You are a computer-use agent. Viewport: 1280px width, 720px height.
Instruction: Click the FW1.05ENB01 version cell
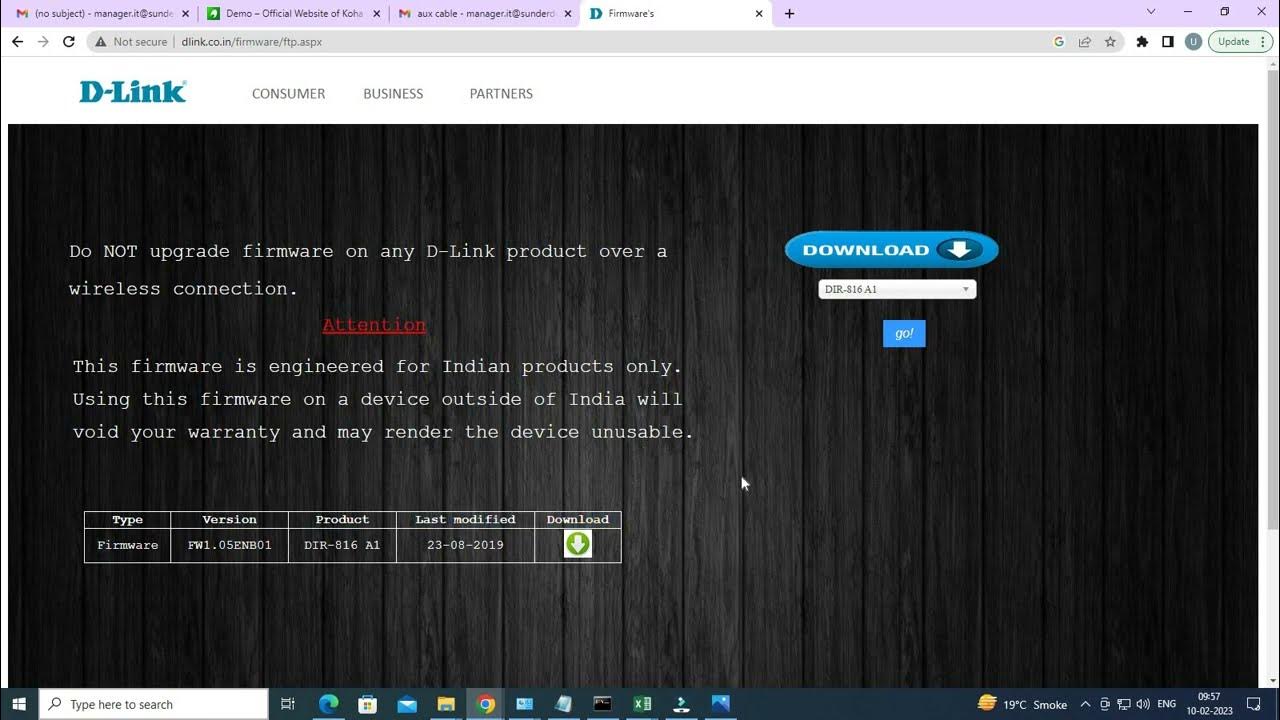coord(230,545)
